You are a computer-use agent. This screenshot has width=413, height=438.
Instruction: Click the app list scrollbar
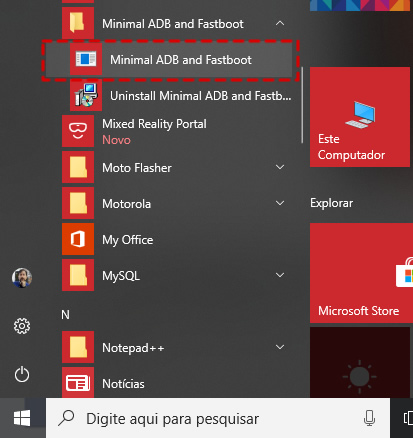302,105
